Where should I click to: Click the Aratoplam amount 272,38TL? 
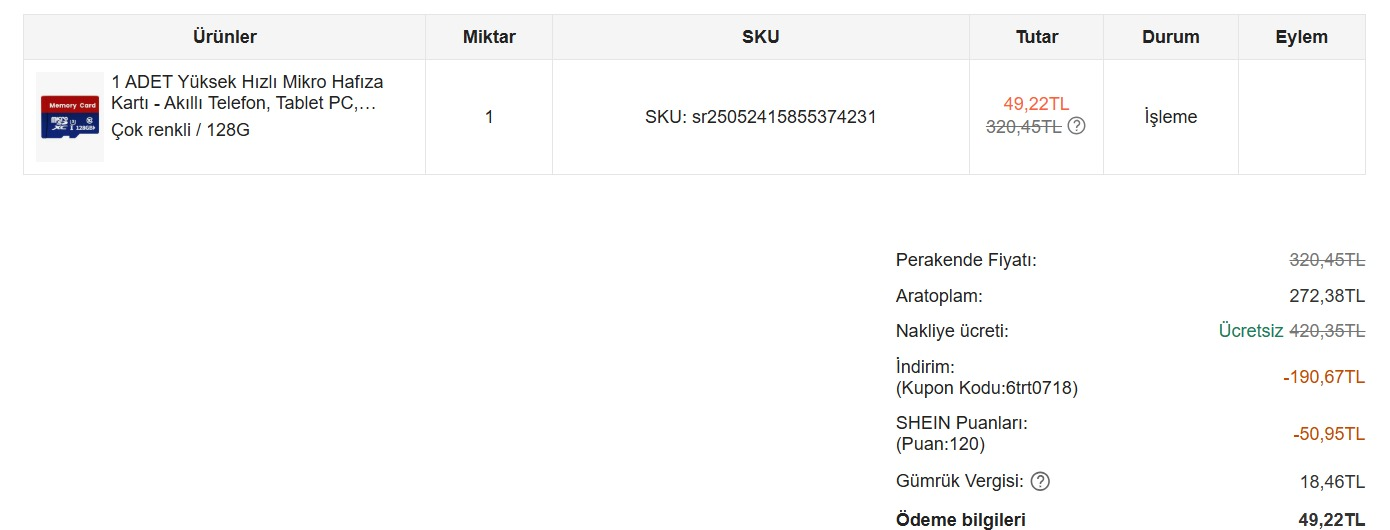tap(1327, 296)
